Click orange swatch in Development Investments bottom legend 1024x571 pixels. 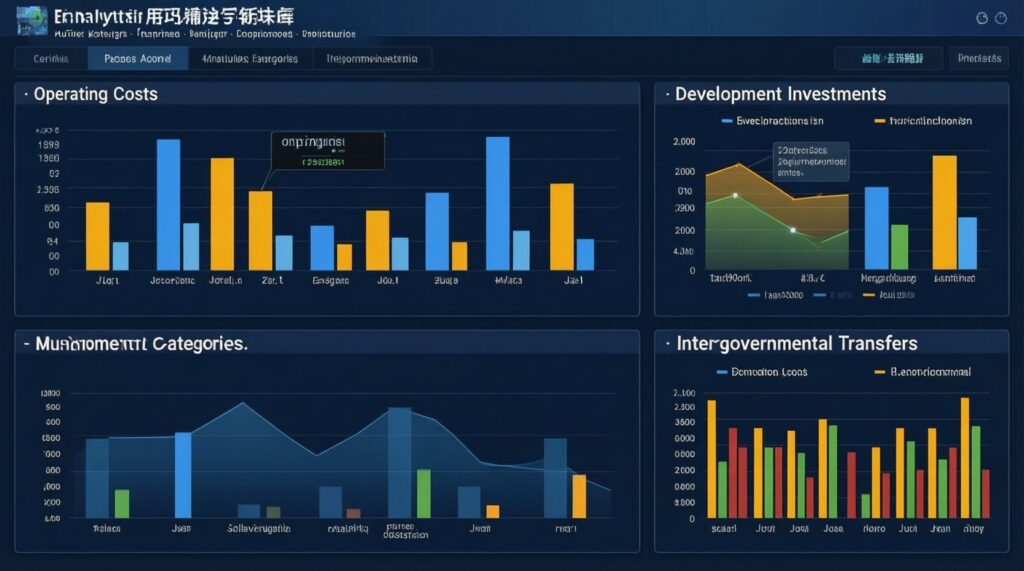pos(869,296)
